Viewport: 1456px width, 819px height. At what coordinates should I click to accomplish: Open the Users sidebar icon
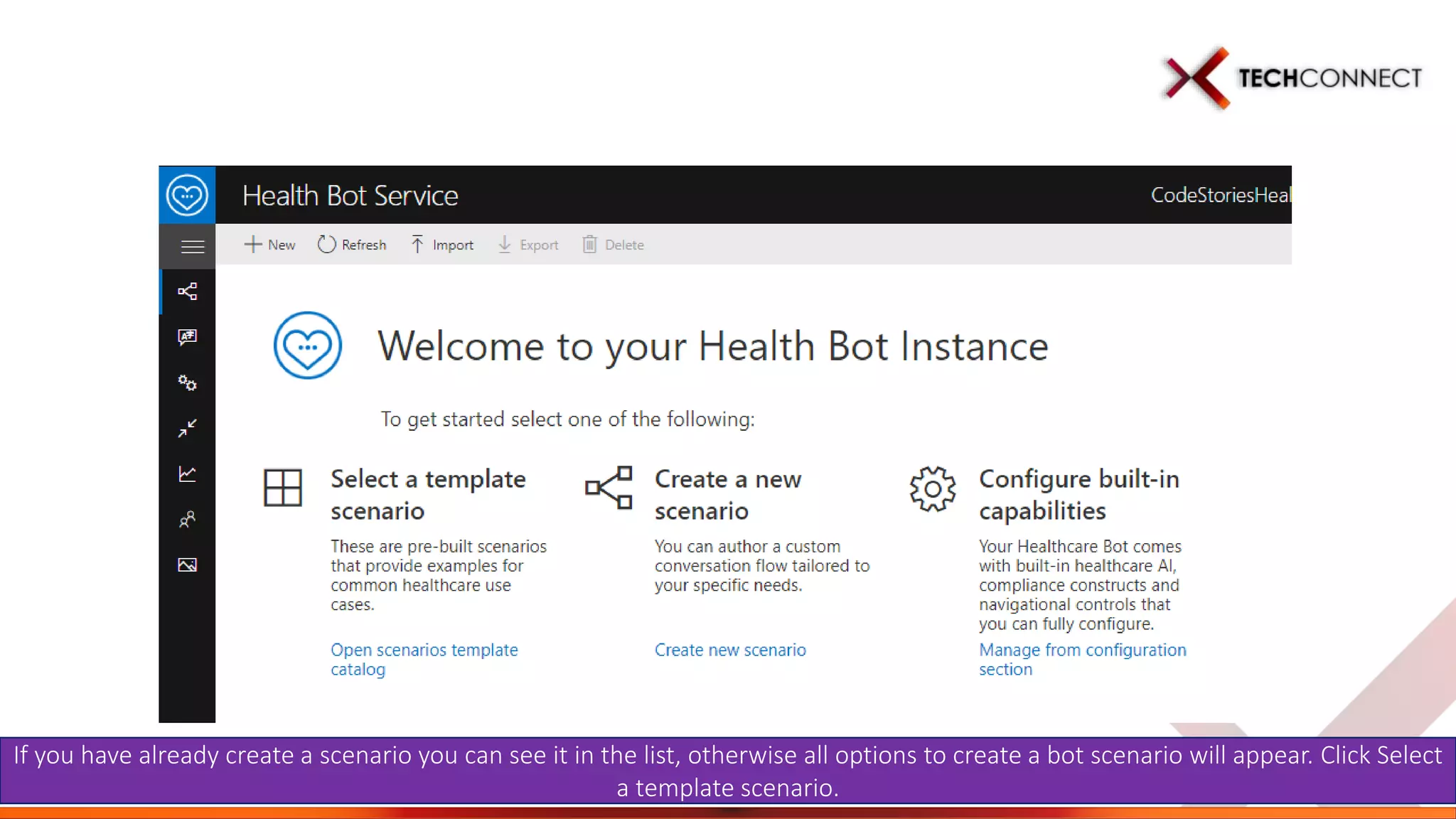(188, 520)
